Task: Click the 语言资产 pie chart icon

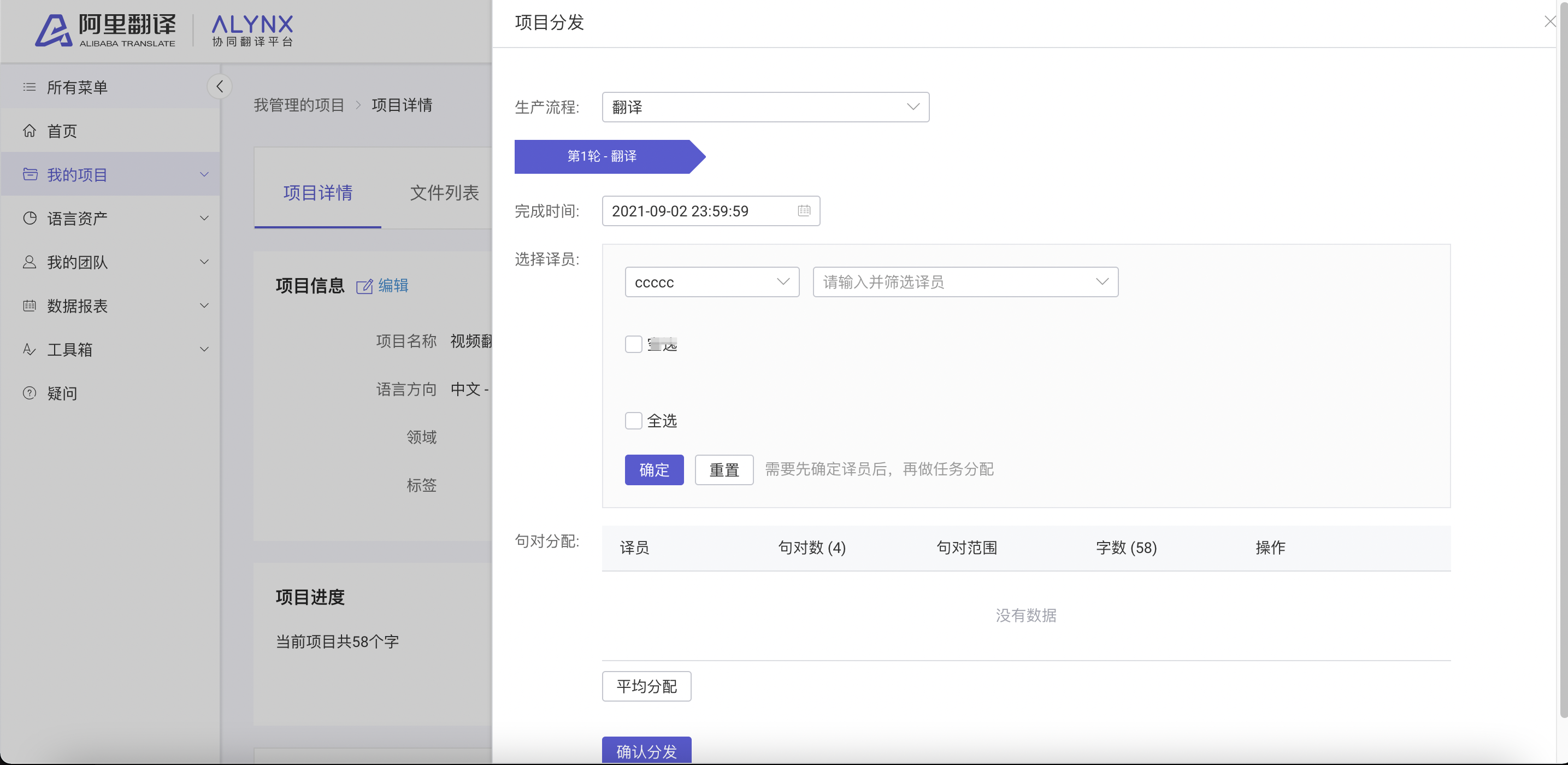Action: (x=29, y=218)
